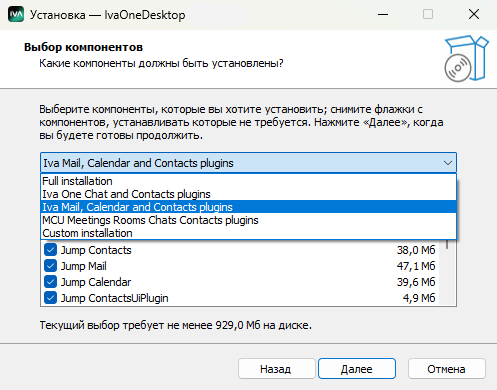Uncheck the Jump Calendar component
This screenshot has width=497, height=390.
[50, 282]
